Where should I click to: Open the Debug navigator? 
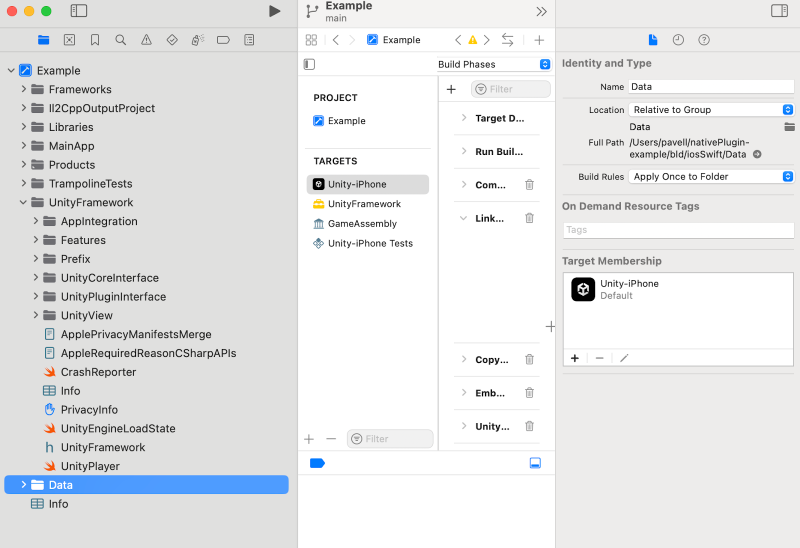tap(197, 40)
